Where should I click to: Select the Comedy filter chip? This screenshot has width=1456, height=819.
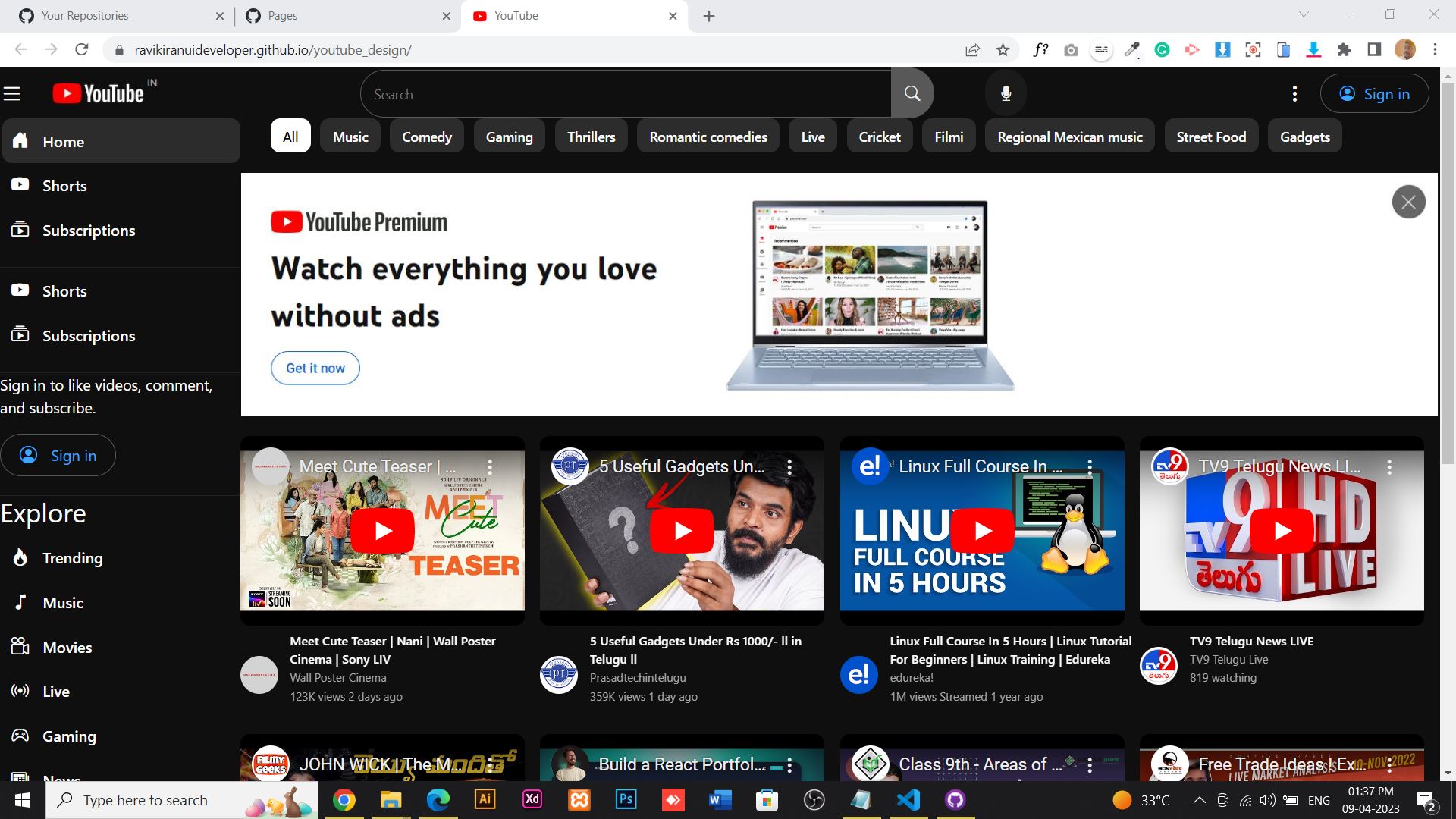pyautogui.click(x=427, y=136)
